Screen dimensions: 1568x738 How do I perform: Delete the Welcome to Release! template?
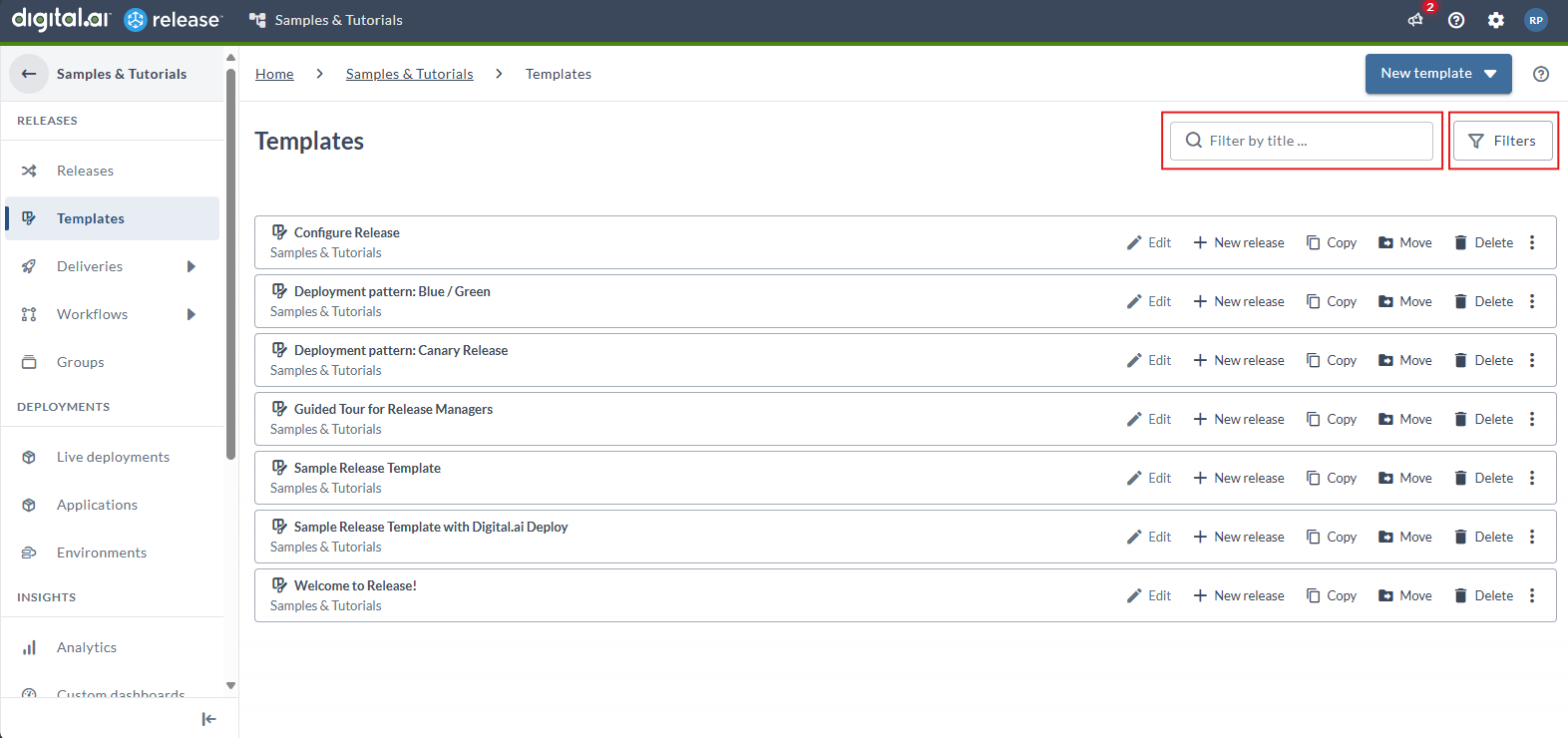[x=1483, y=595]
